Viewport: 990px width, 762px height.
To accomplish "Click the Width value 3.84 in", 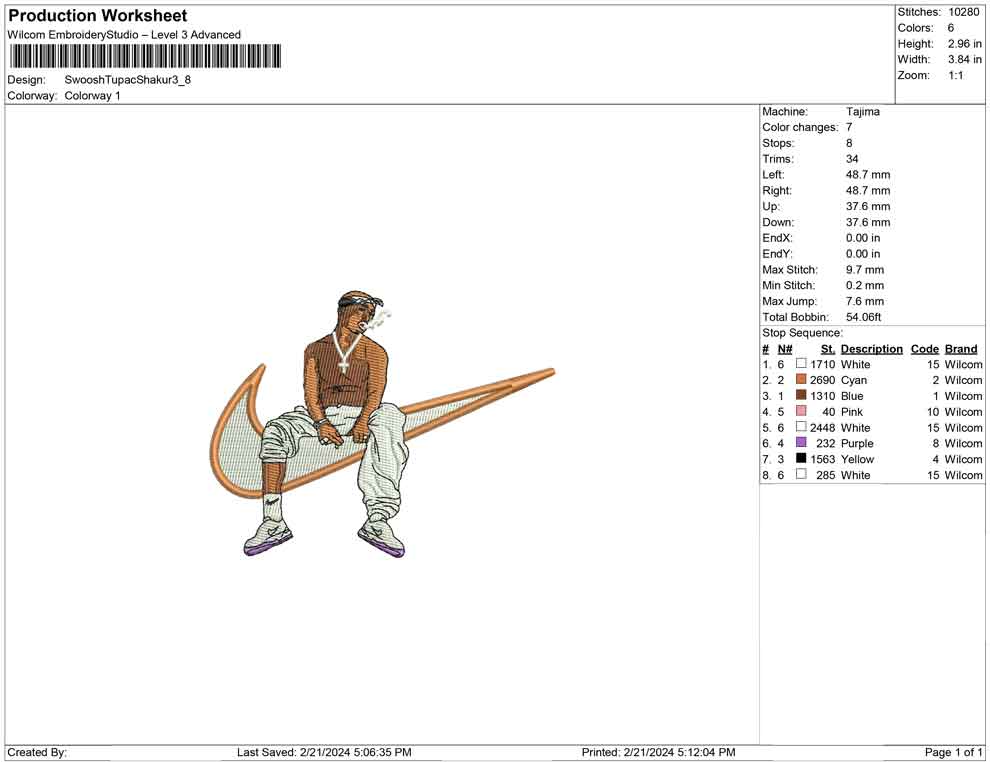I will click(965, 59).
